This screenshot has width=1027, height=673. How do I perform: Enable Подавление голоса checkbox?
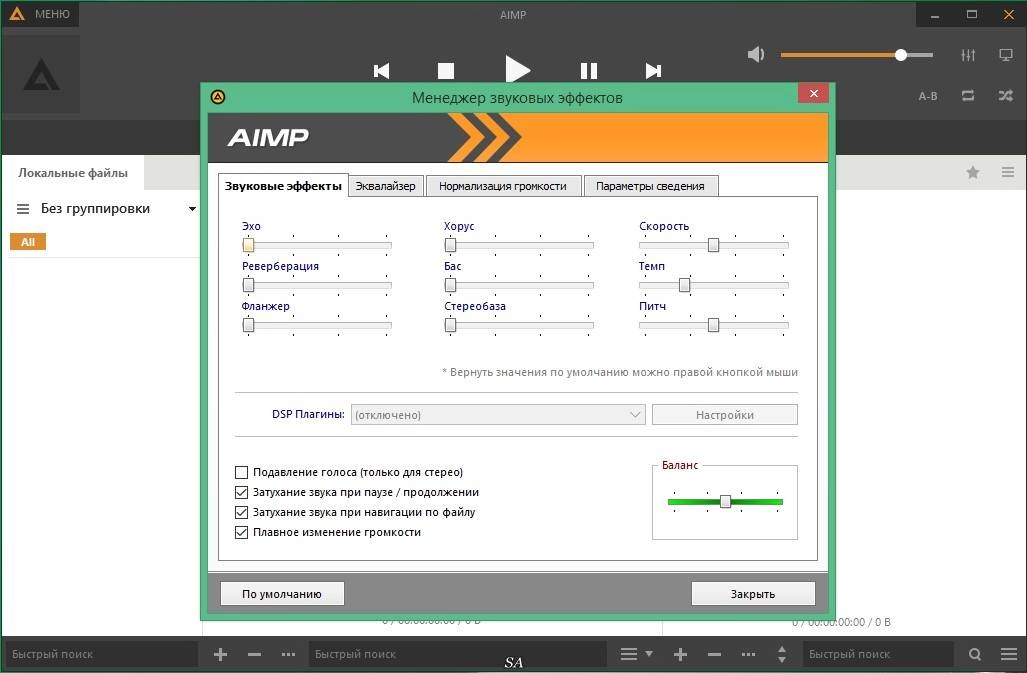coord(242,472)
